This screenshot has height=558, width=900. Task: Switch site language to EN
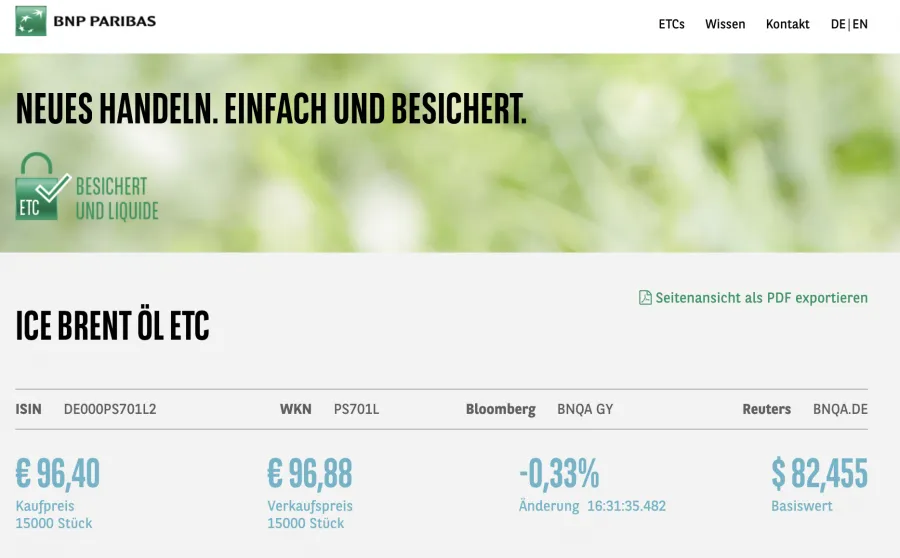pos(860,24)
